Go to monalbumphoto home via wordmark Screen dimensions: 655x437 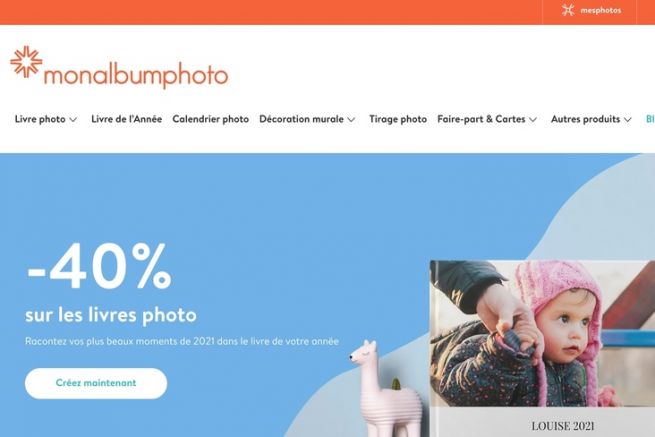click(136, 75)
